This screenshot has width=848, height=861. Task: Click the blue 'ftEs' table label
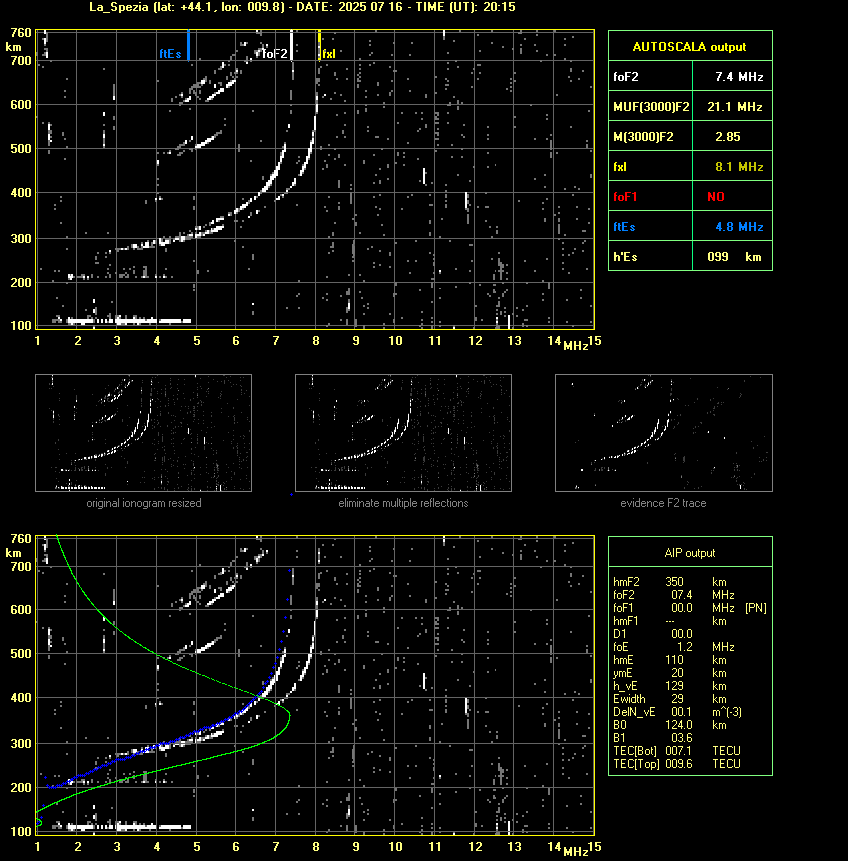(624, 227)
